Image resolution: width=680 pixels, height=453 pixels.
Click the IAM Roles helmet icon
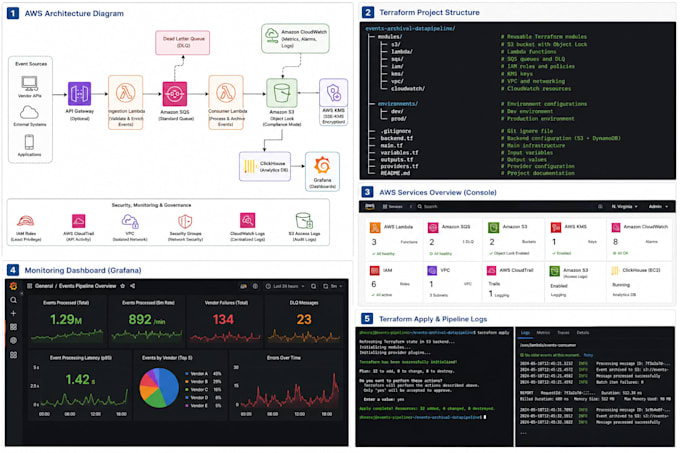[x=26, y=221]
